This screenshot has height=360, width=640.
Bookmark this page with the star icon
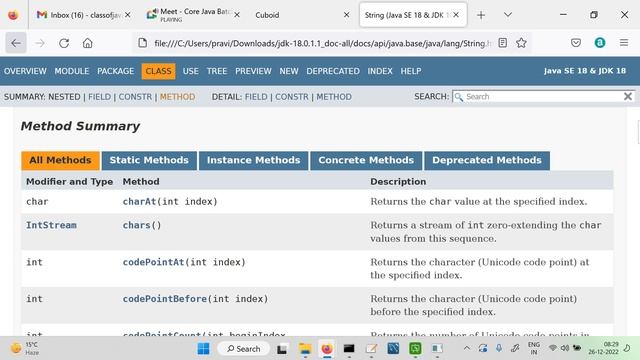521,43
